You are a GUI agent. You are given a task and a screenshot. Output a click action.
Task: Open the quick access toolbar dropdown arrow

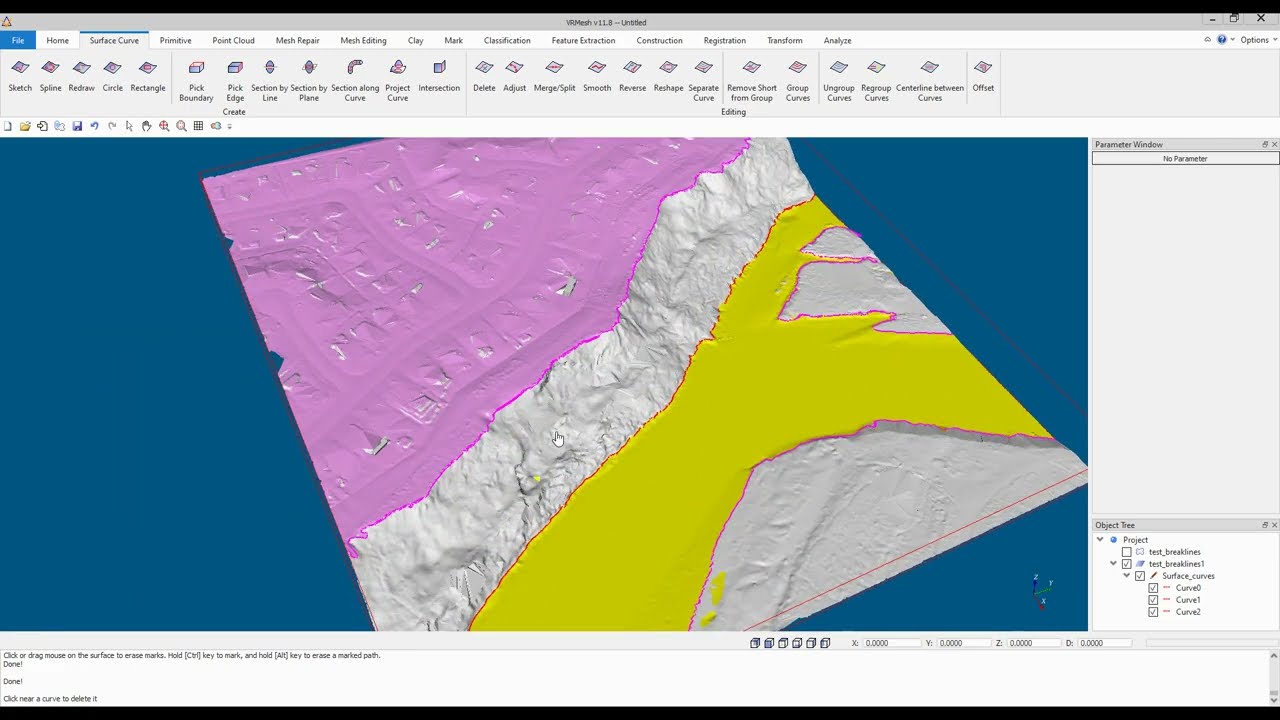click(x=229, y=126)
